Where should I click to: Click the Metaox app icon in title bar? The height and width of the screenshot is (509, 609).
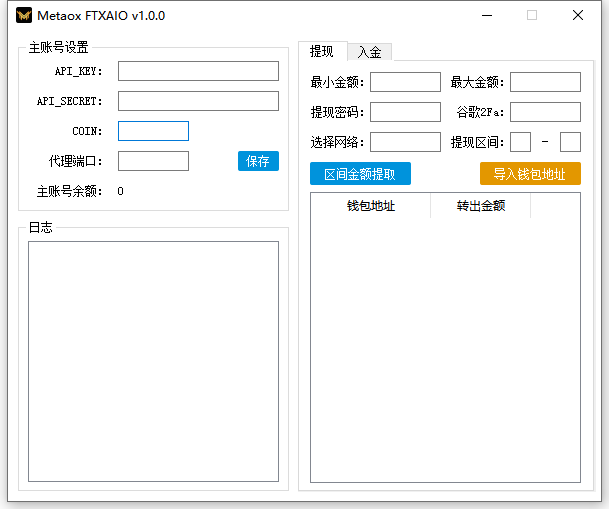pyautogui.click(x=24, y=16)
